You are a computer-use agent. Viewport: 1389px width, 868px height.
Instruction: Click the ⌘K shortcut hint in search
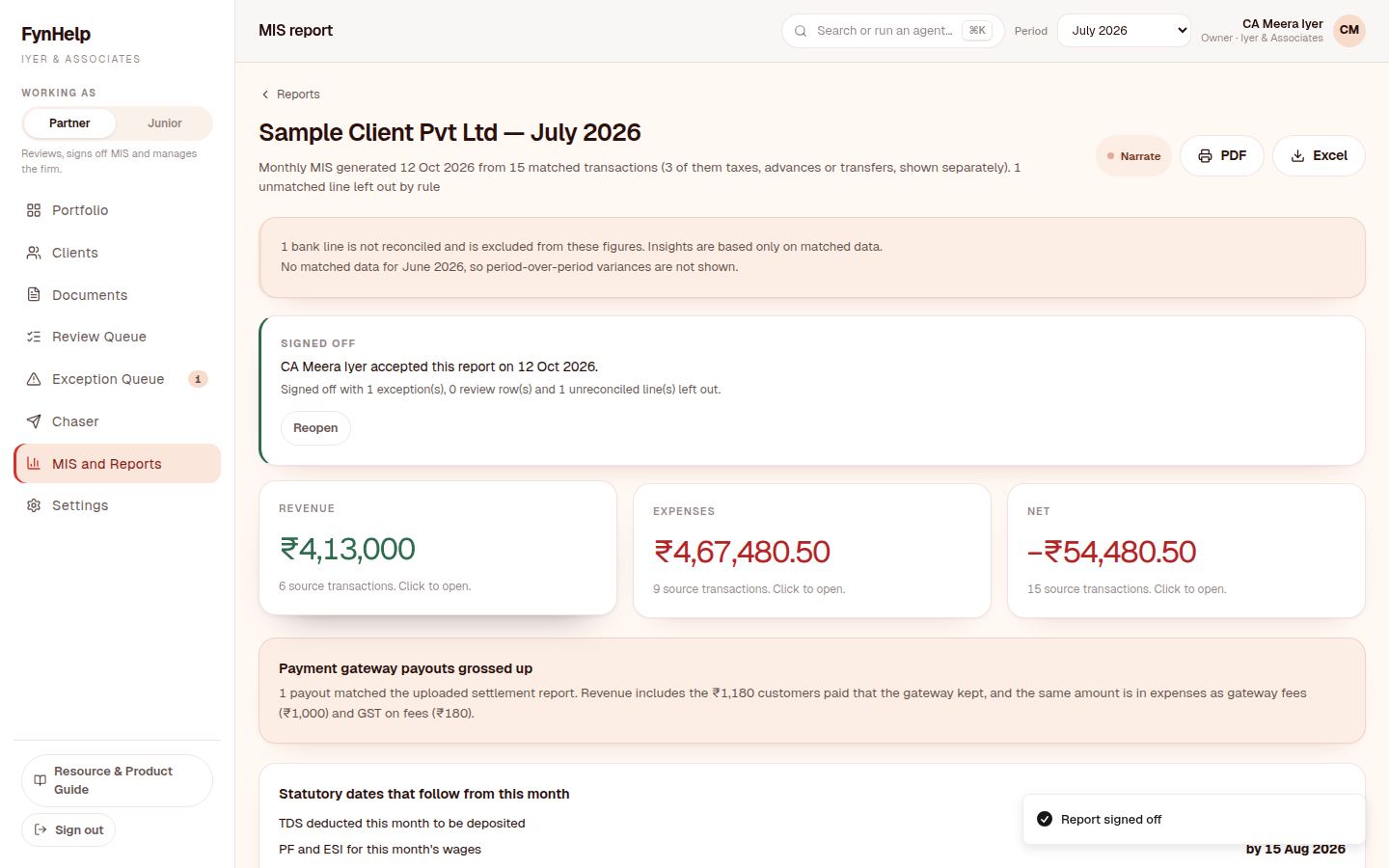(x=977, y=31)
